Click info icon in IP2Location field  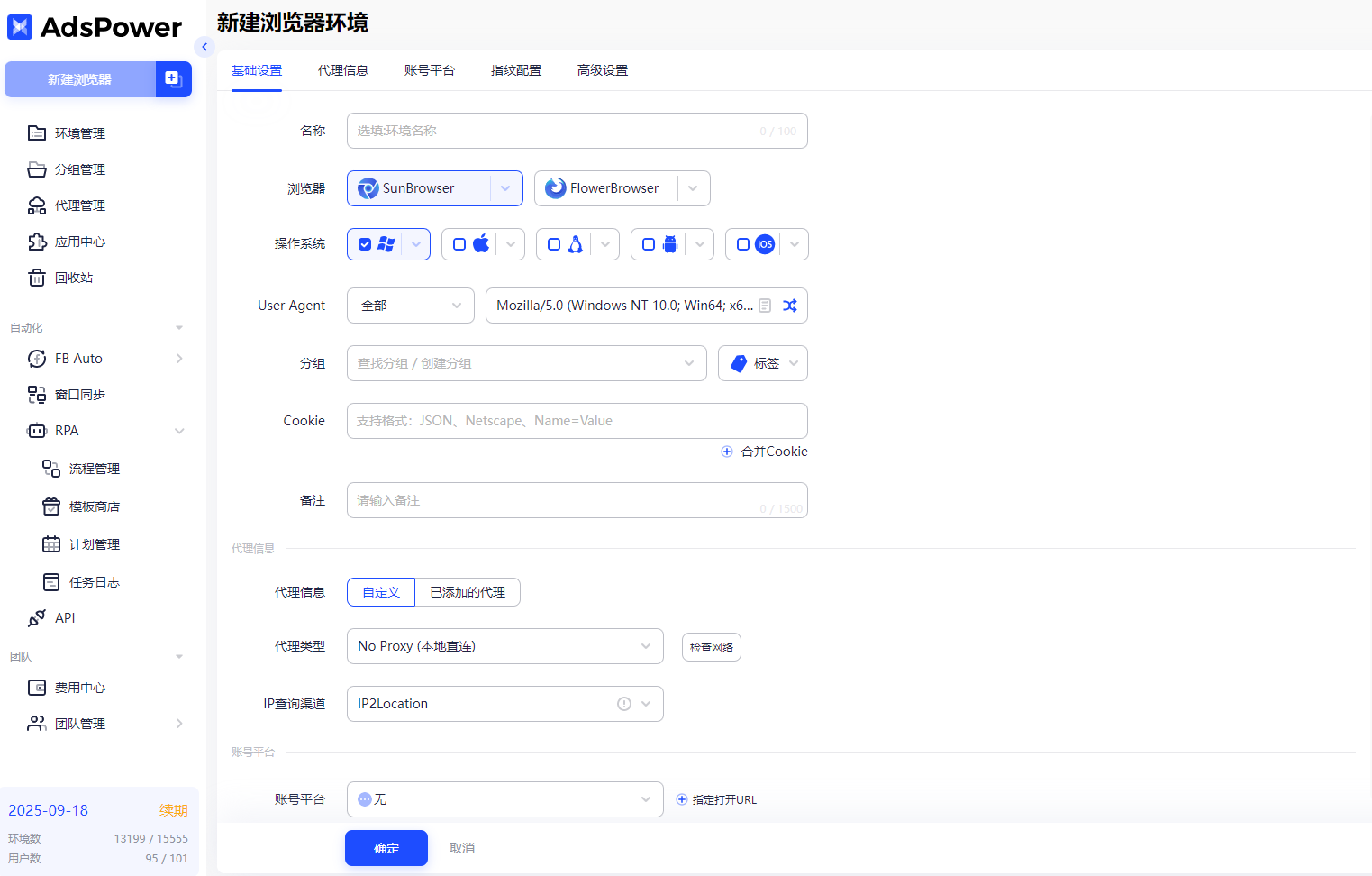(624, 704)
